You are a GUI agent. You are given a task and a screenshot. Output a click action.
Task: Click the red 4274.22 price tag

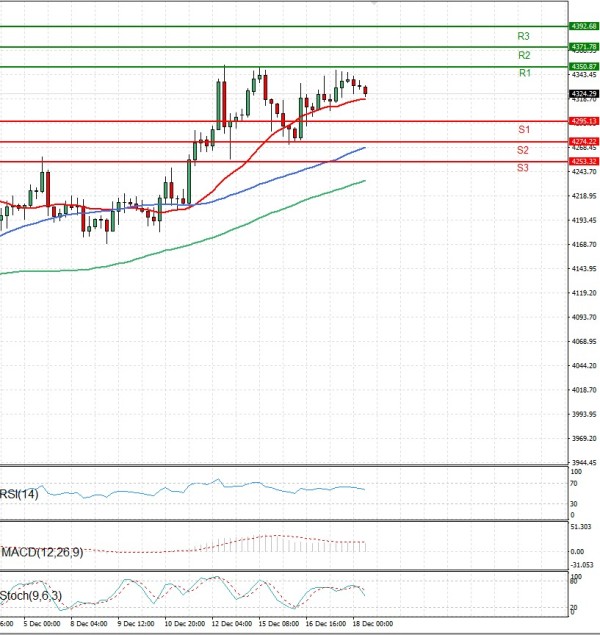[583, 142]
